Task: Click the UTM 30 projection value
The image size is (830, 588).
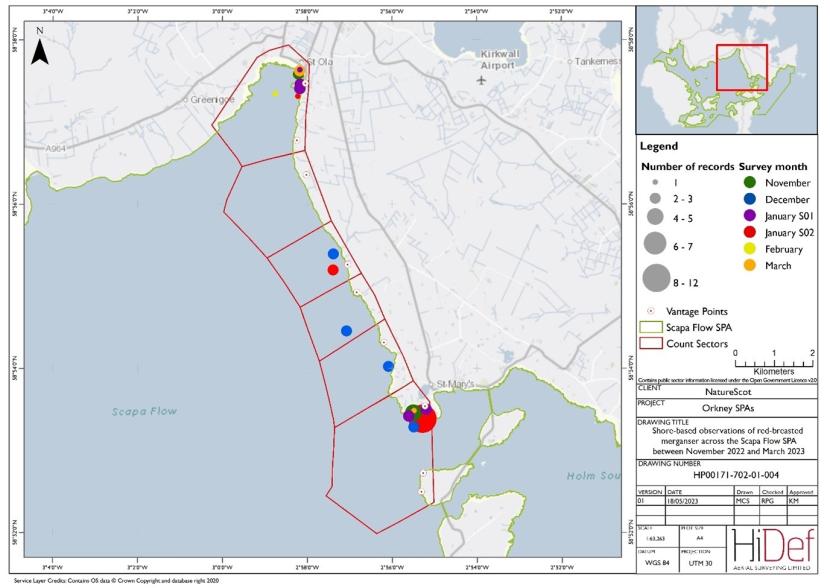Action: click(x=700, y=563)
